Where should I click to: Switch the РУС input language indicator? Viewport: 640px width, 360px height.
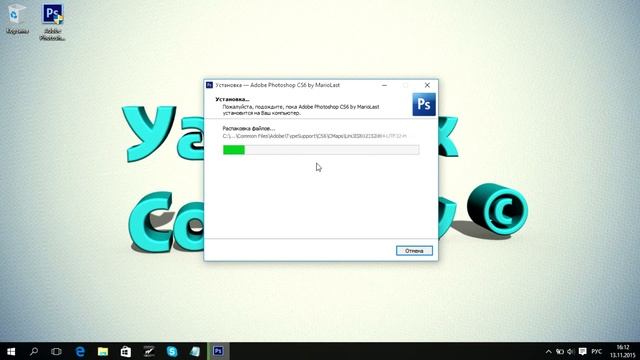pos(597,351)
